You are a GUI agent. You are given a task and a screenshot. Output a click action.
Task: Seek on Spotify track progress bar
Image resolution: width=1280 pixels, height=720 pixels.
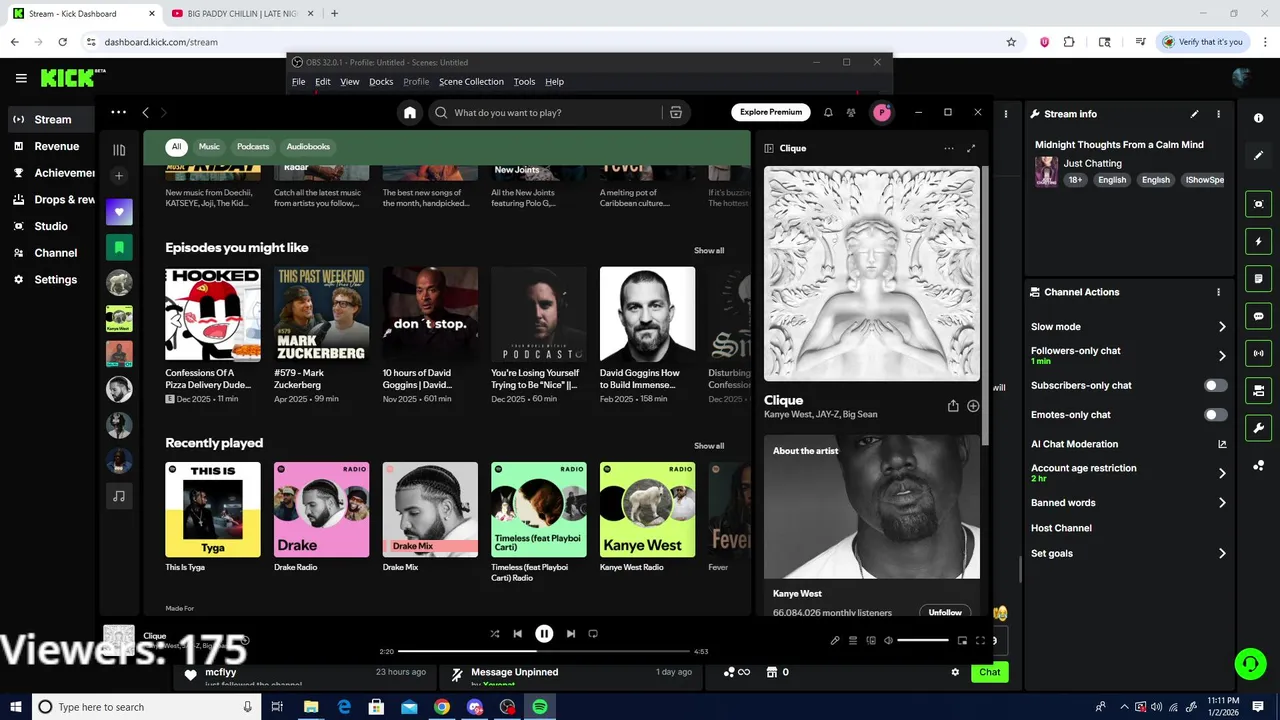click(x=546, y=652)
